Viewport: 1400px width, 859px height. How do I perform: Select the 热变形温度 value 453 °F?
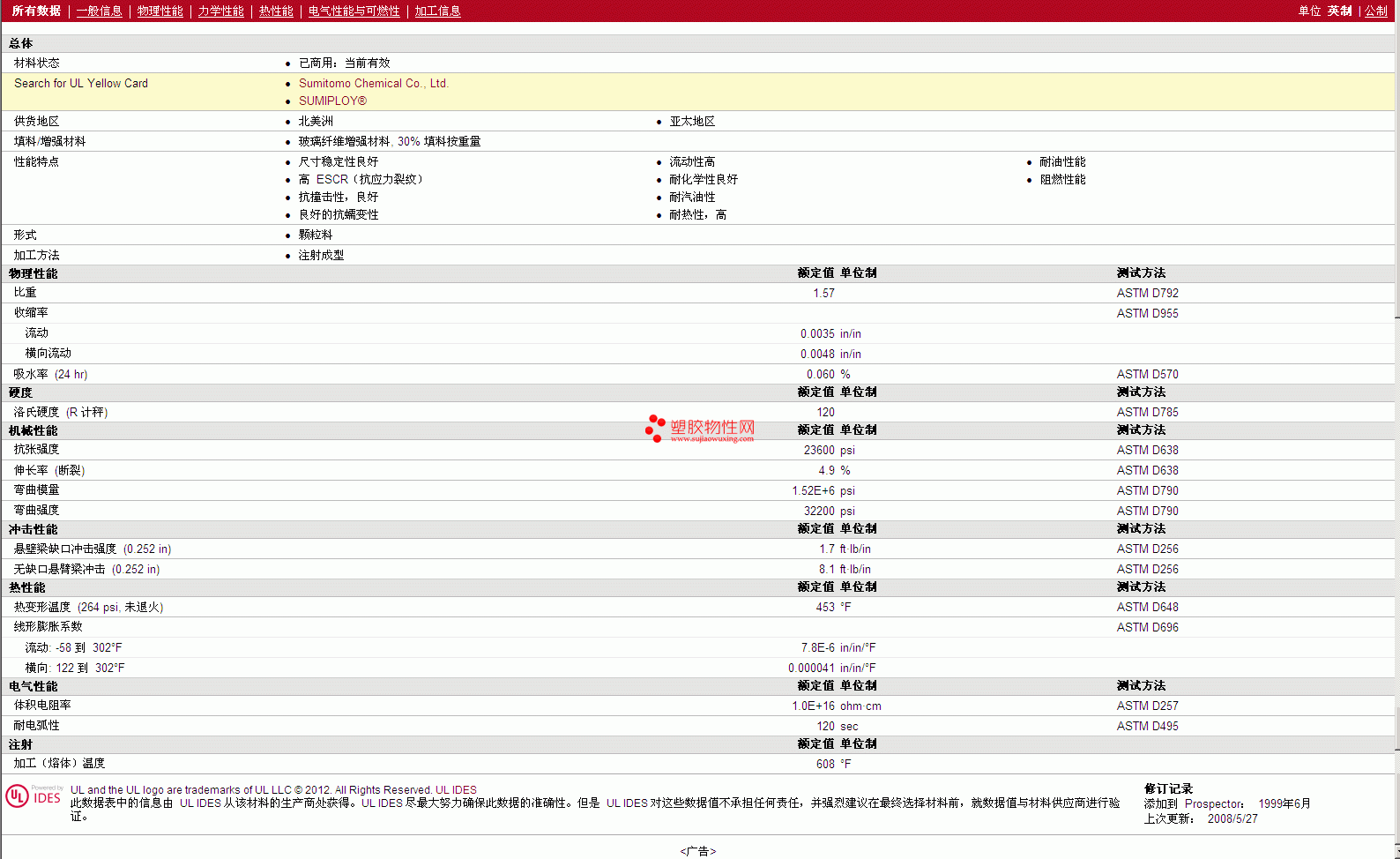[x=833, y=607]
